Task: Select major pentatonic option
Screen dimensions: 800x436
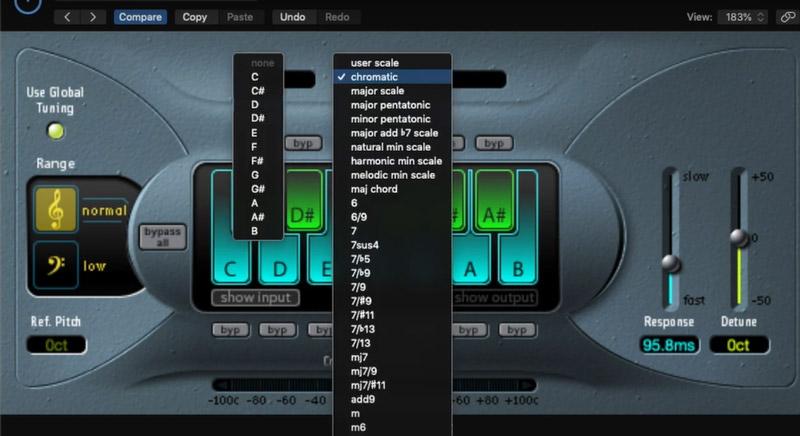Action: click(x=392, y=105)
